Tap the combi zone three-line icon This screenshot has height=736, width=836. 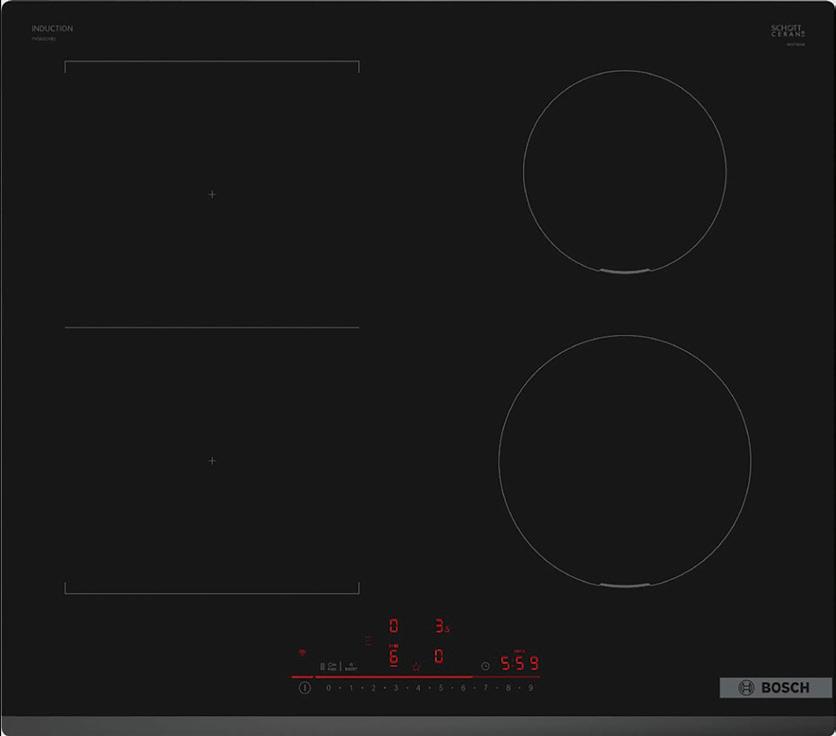(369, 639)
